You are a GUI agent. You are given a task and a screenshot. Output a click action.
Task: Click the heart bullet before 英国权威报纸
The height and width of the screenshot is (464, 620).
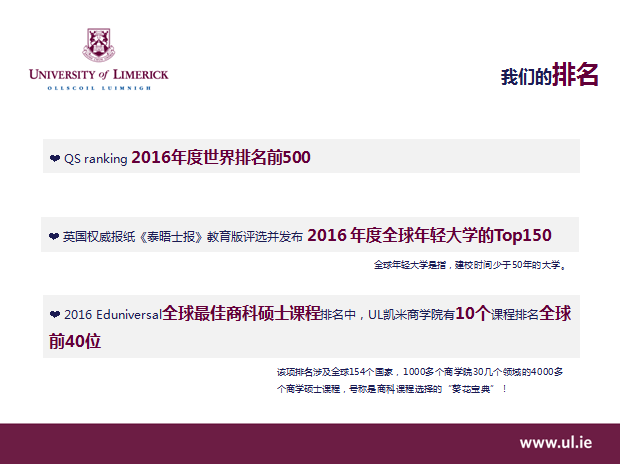pyautogui.click(x=54, y=237)
